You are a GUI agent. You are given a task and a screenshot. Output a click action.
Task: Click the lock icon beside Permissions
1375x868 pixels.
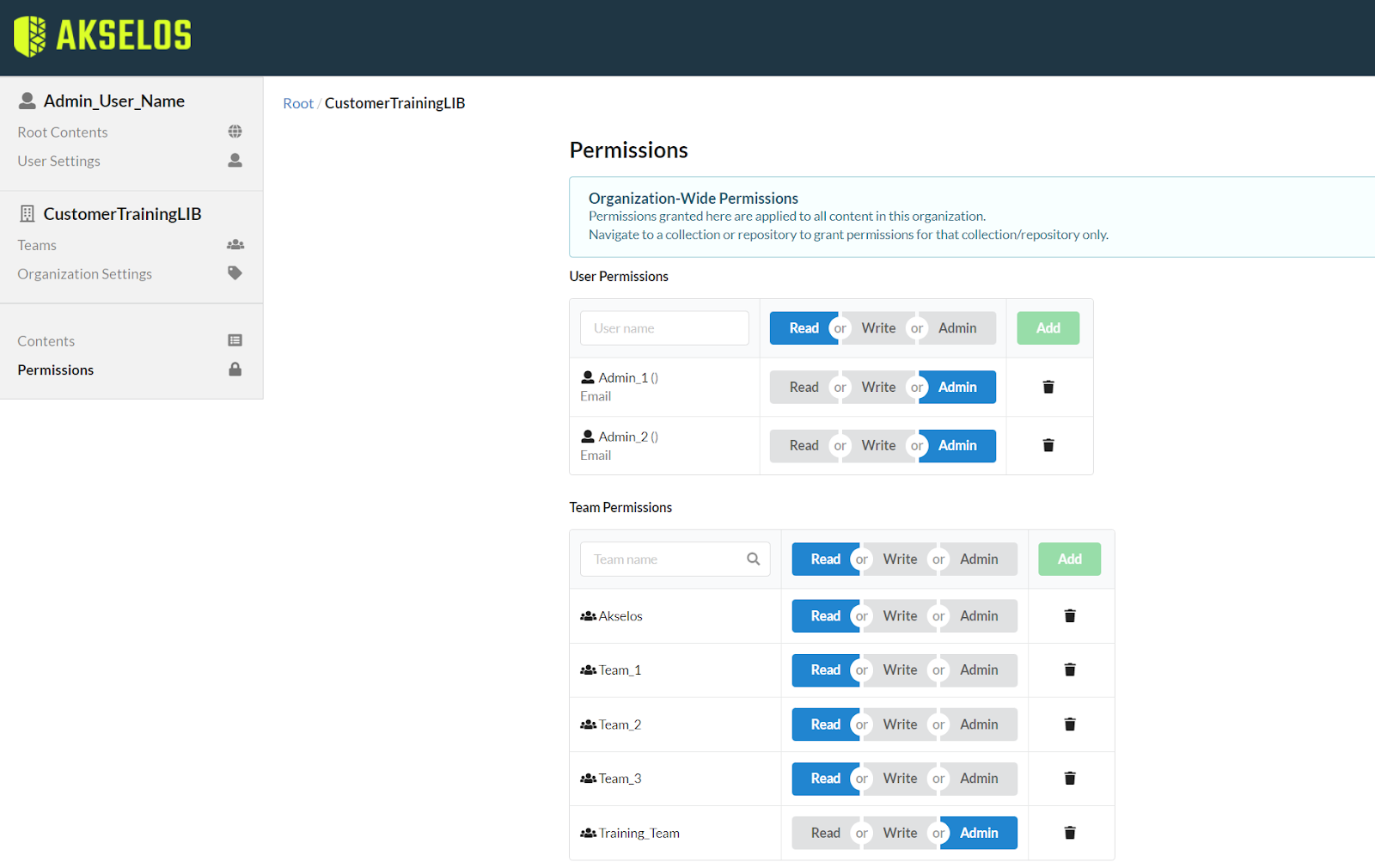tap(235, 370)
